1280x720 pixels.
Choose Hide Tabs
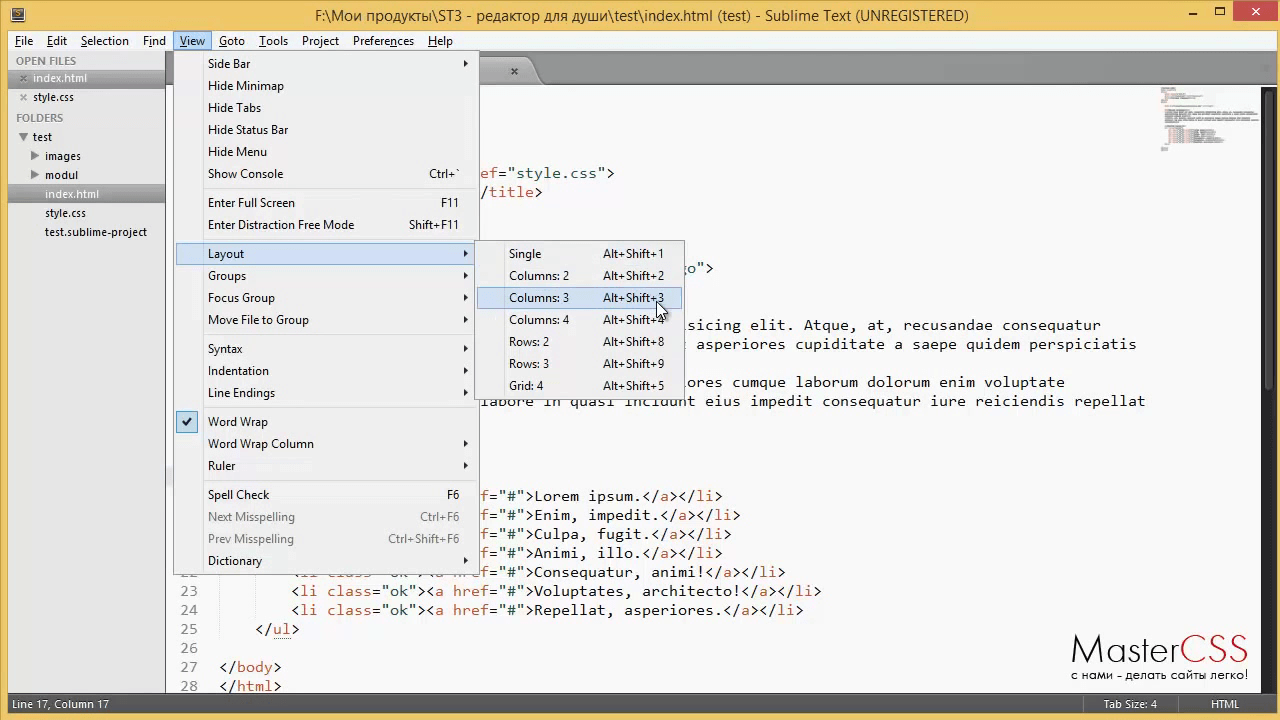click(327, 108)
